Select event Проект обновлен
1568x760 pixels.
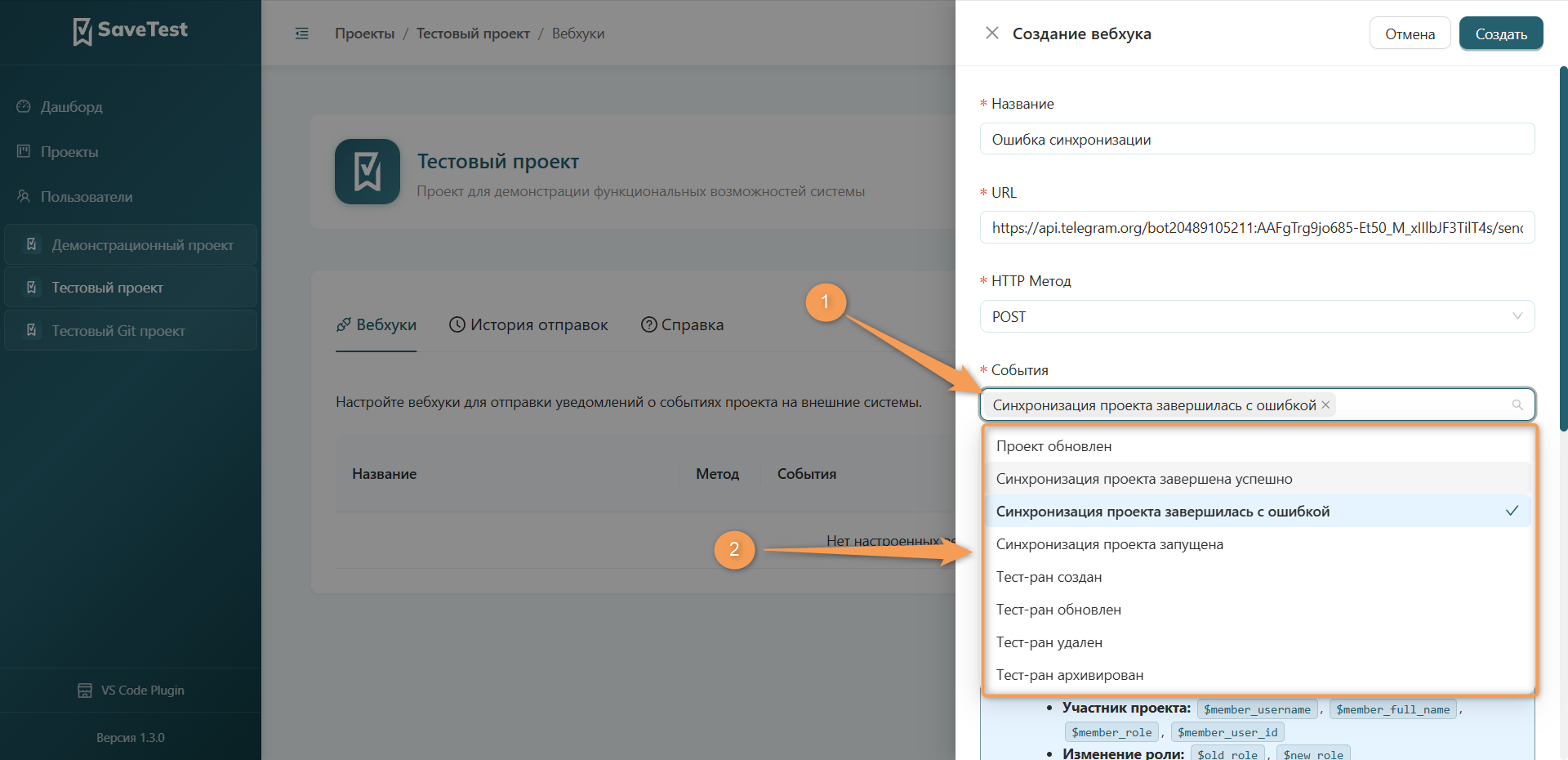click(1258, 446)
